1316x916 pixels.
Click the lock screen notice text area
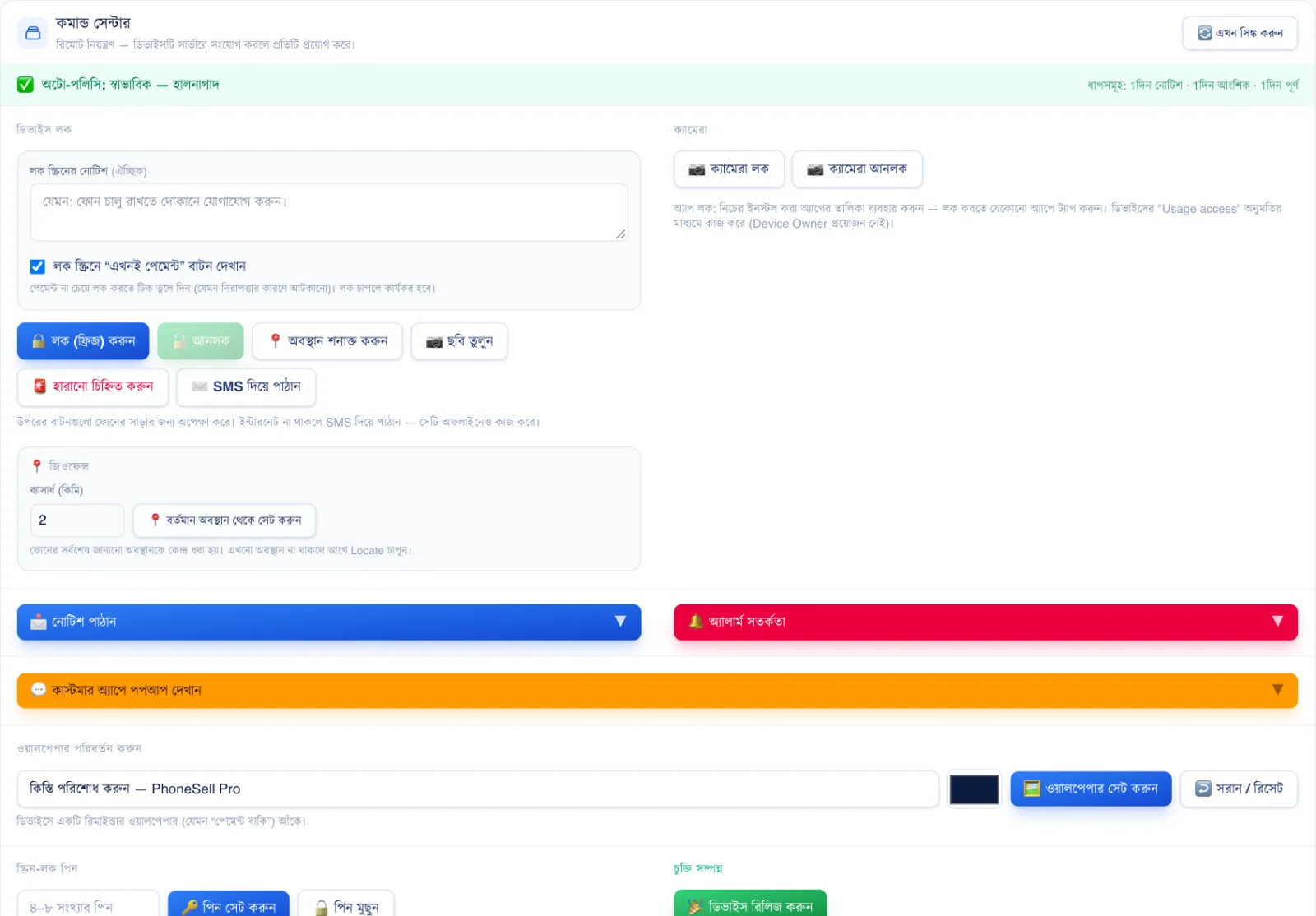[329, 213]
